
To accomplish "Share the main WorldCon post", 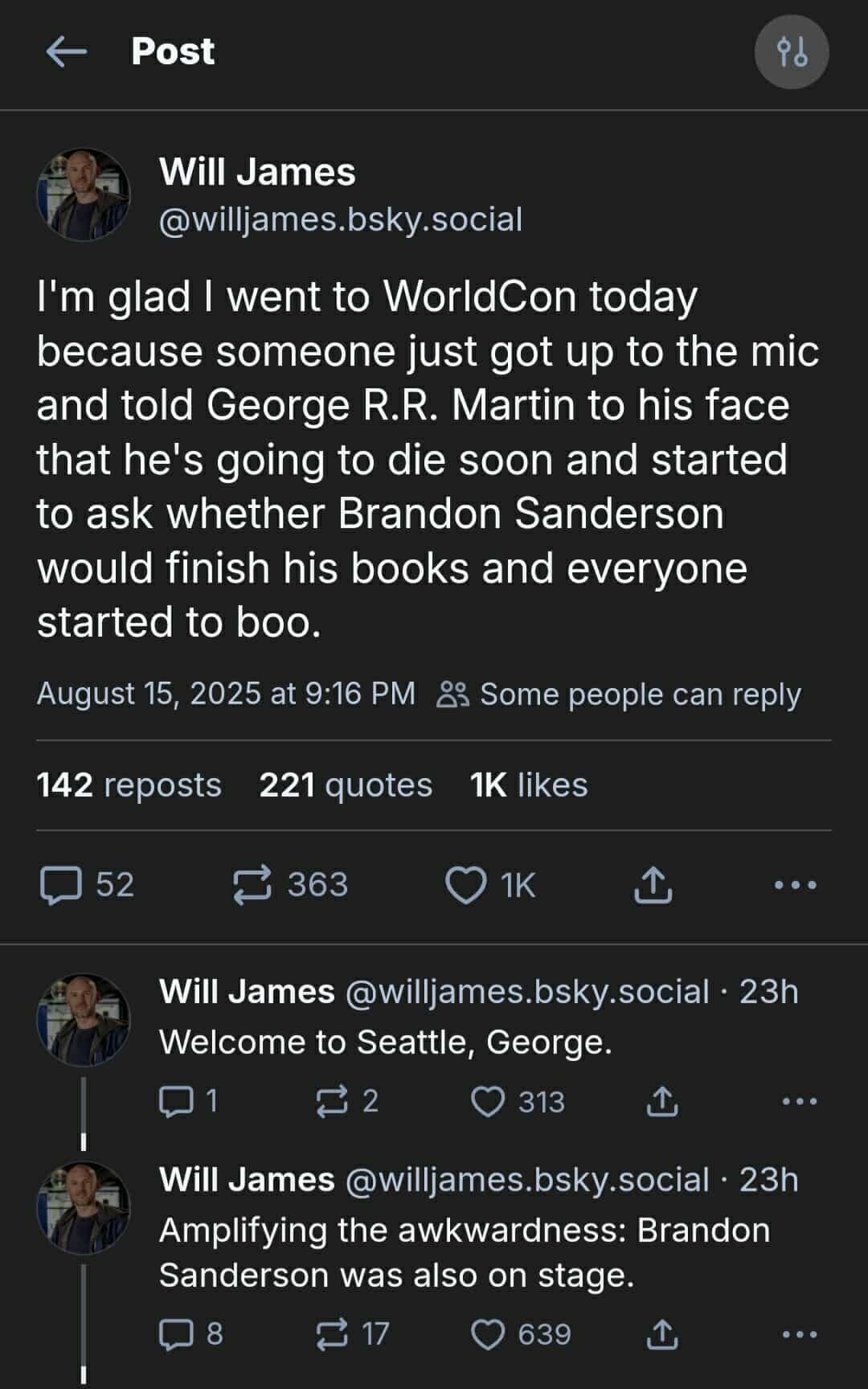I will point(653,886).
